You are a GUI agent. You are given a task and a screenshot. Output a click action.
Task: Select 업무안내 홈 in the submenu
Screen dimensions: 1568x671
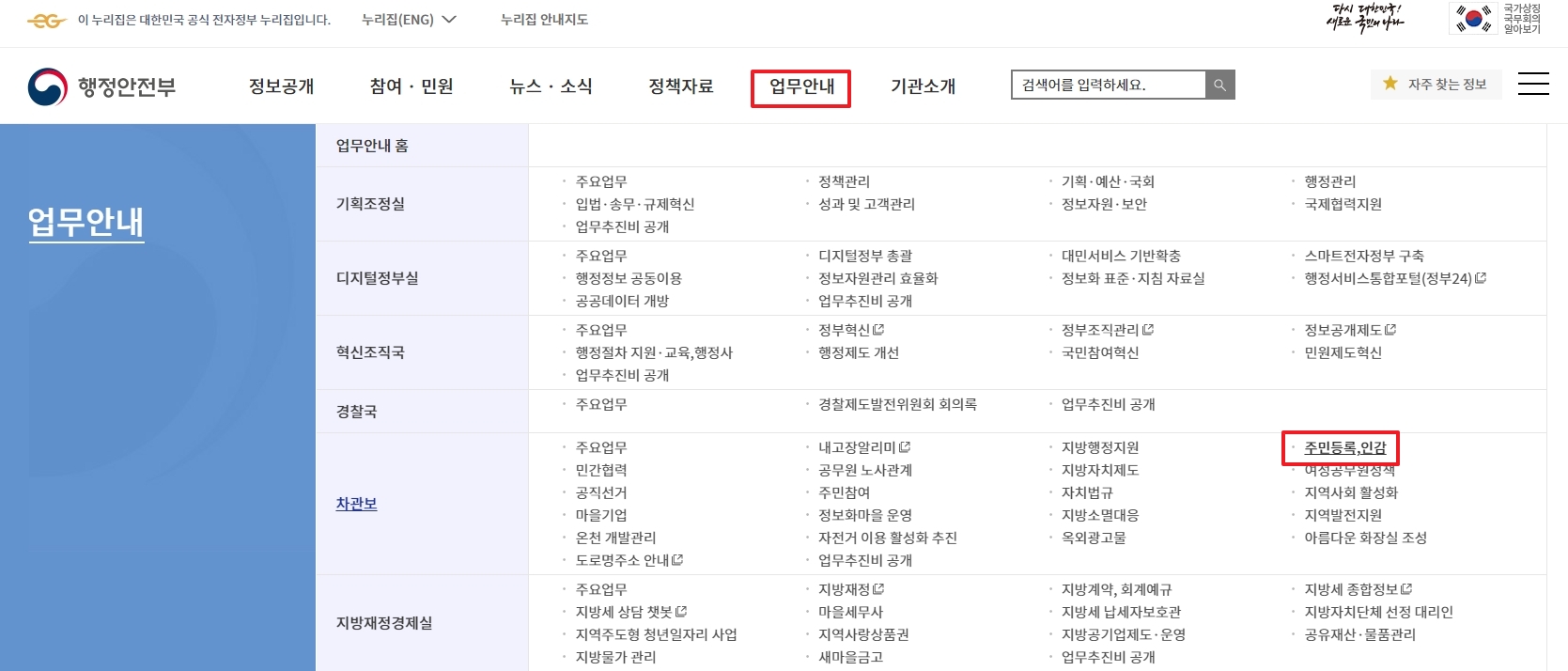point(372,146)
